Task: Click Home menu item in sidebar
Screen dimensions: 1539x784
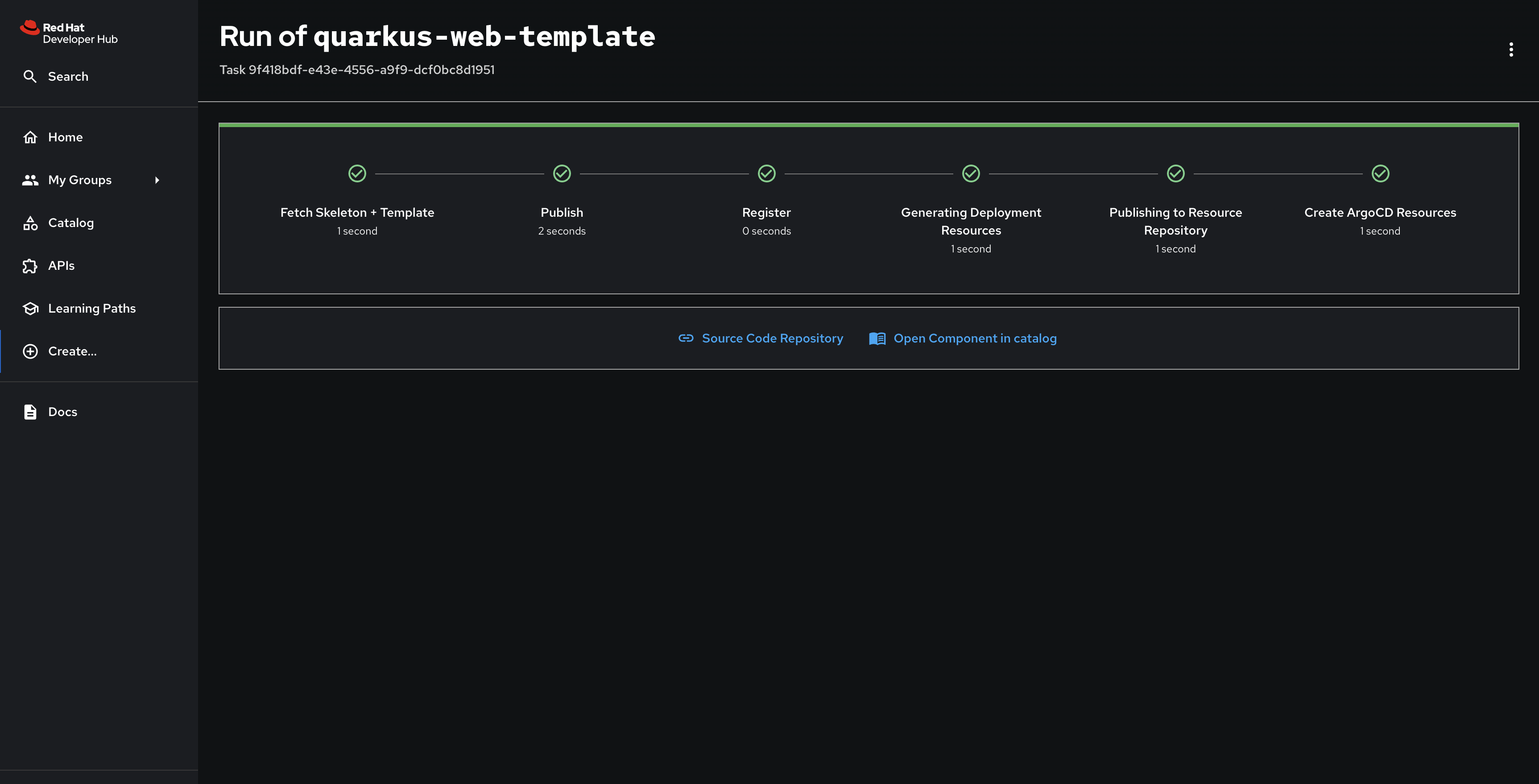Action: [x=65, y=137]
